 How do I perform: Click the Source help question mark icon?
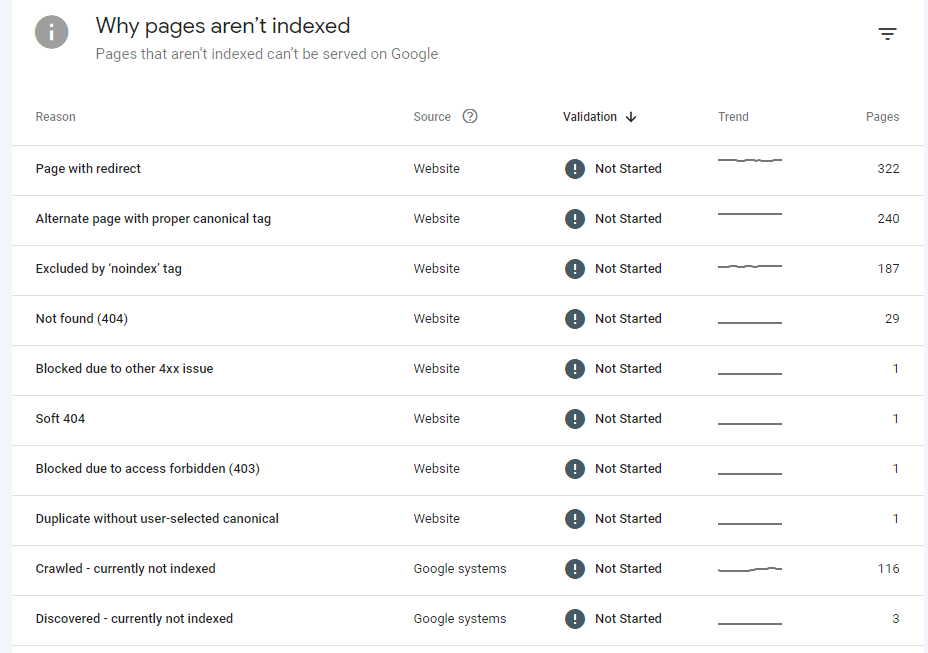(470, 116)
